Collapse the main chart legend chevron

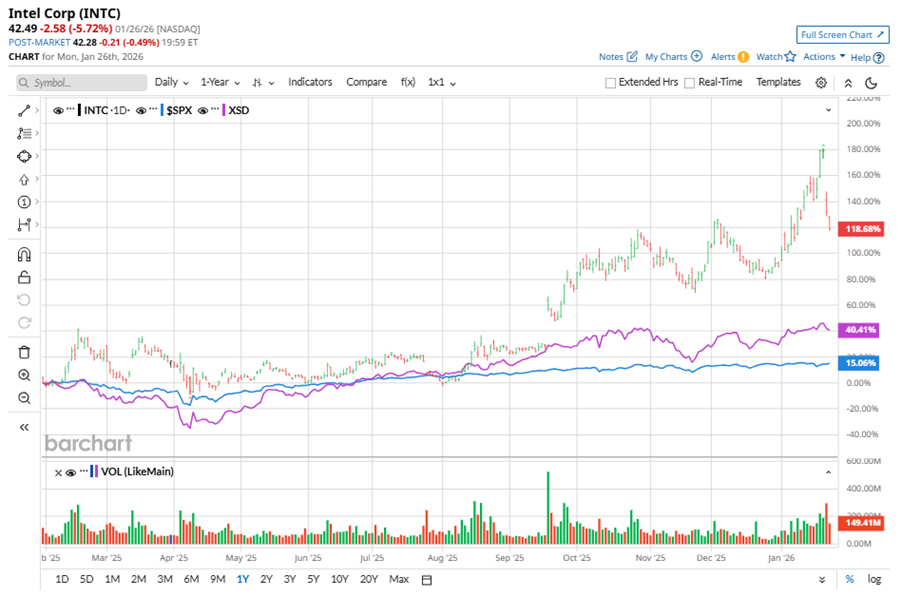[x=828, y=110]
